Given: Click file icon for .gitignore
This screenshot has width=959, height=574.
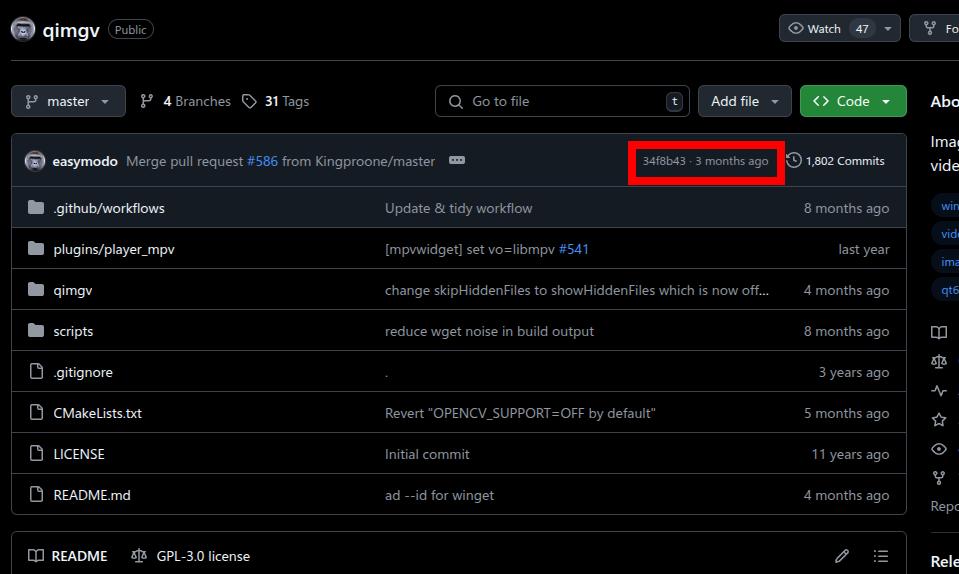Looking at the screenshot, I should (36, 372).
